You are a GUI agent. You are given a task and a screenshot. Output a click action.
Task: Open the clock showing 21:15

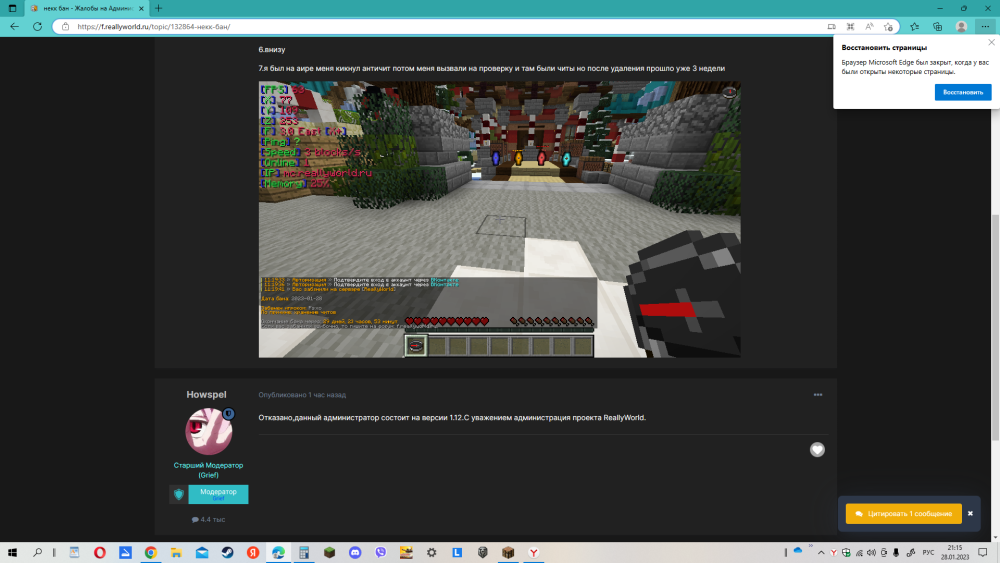(x=955, y=553)
